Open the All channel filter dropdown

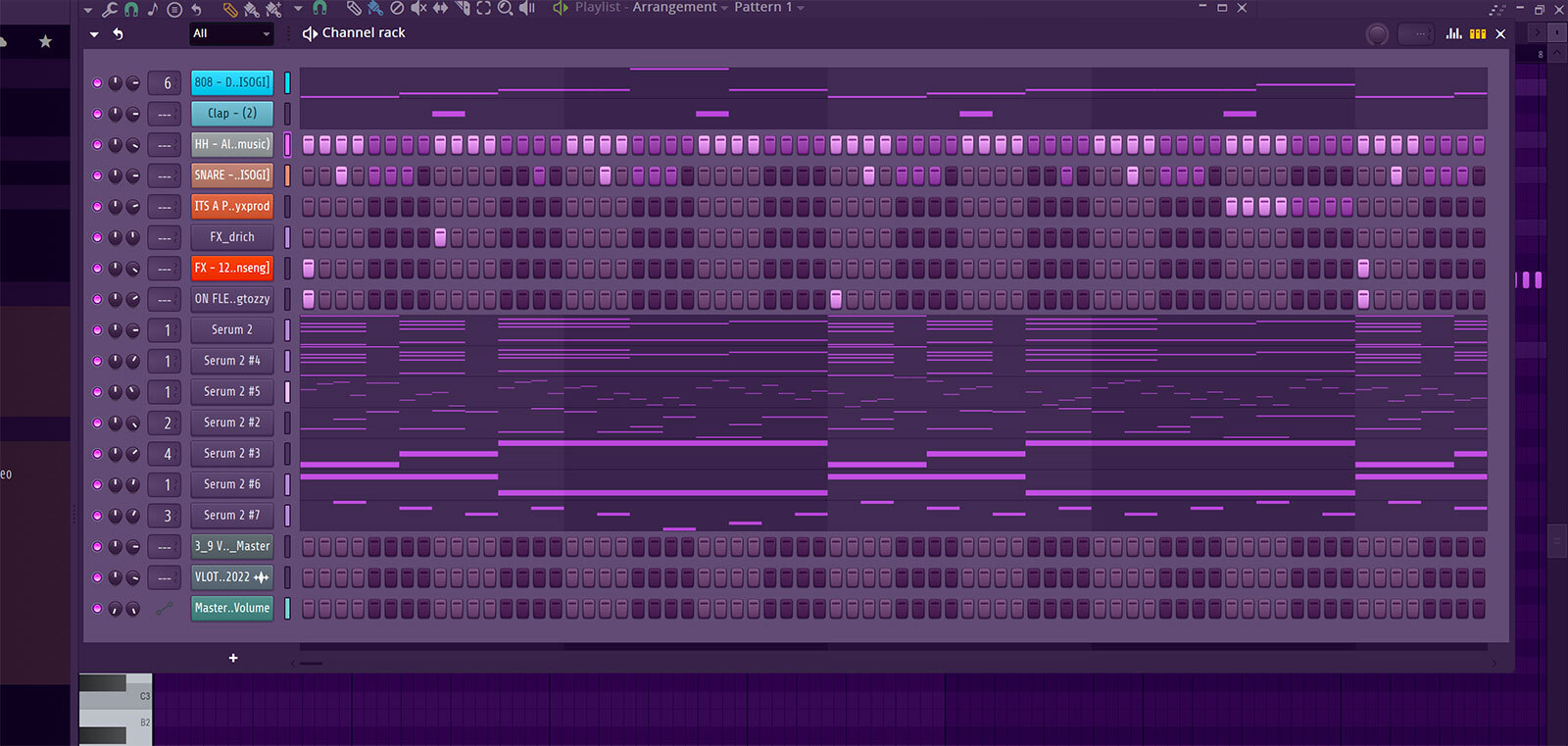tap(231, 33)
